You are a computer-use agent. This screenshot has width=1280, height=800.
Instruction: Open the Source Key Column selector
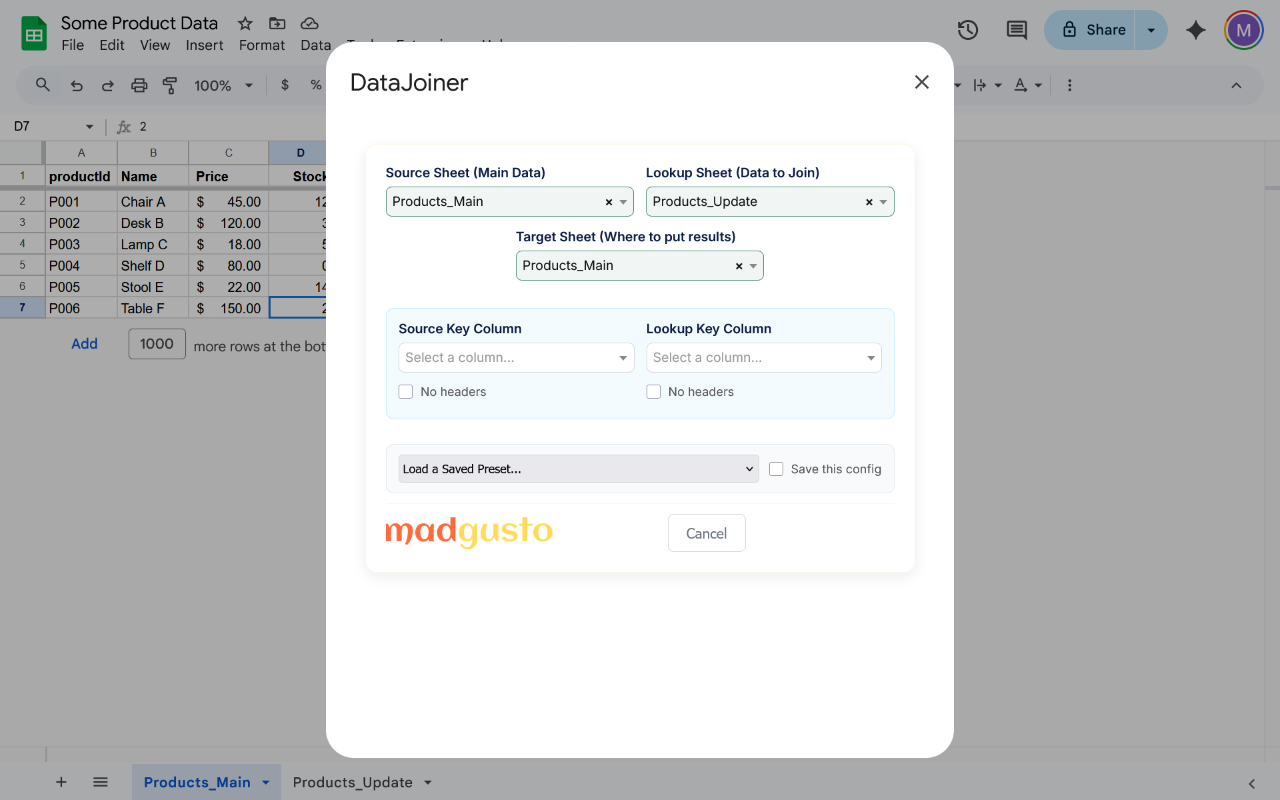click(x=516, y=357)
